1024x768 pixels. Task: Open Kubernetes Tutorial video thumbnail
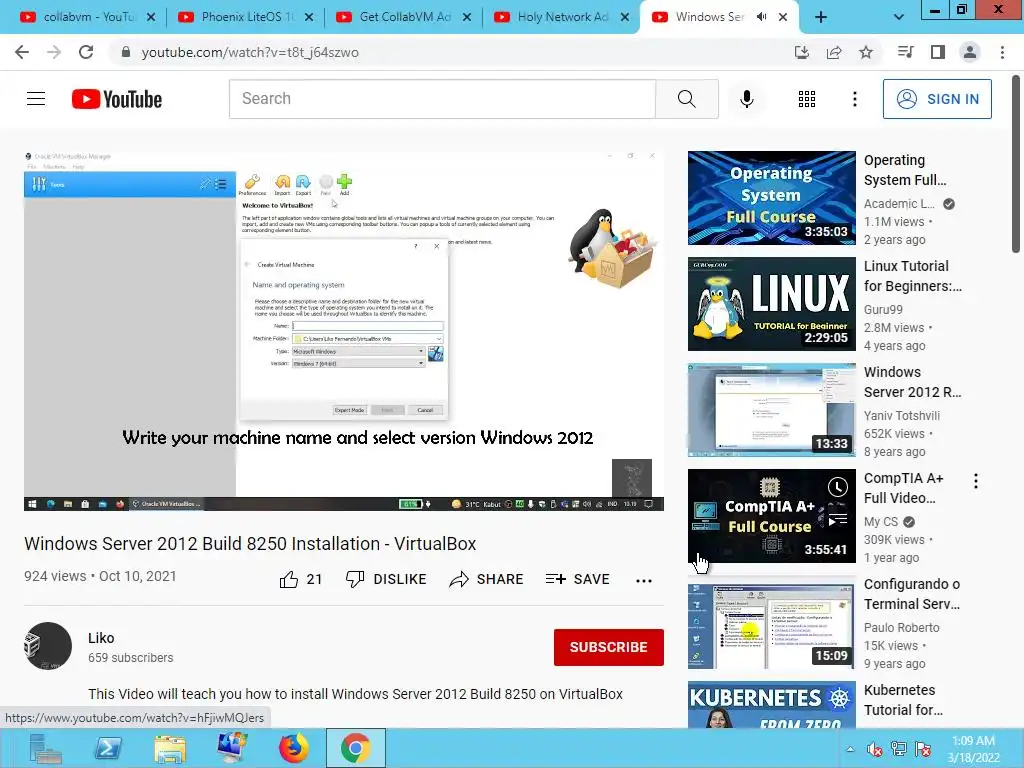pos(771,705)
